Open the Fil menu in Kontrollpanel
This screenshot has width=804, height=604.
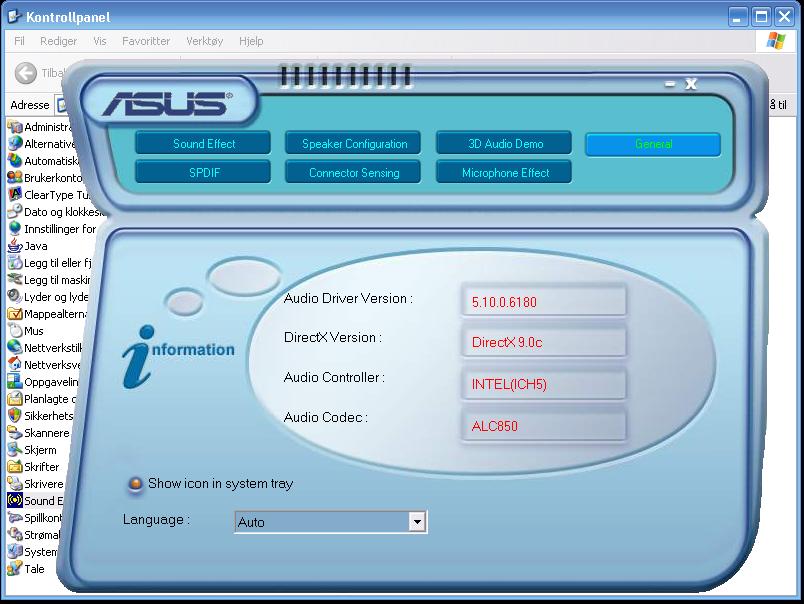(x=19, y=41)
